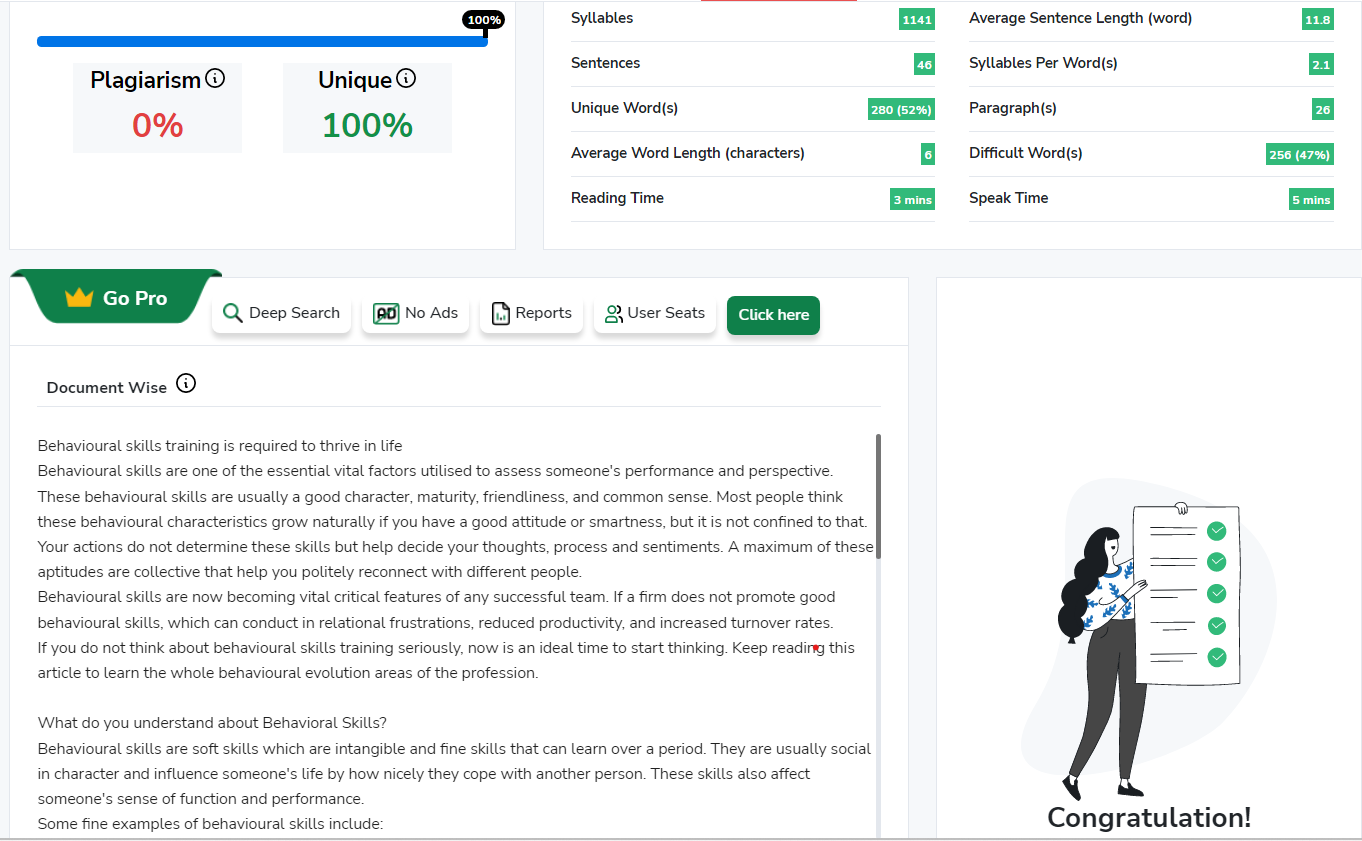Click the document text scrollbar thumb
This screenshot has width=1362, height=841.
(x=878, y=496)
